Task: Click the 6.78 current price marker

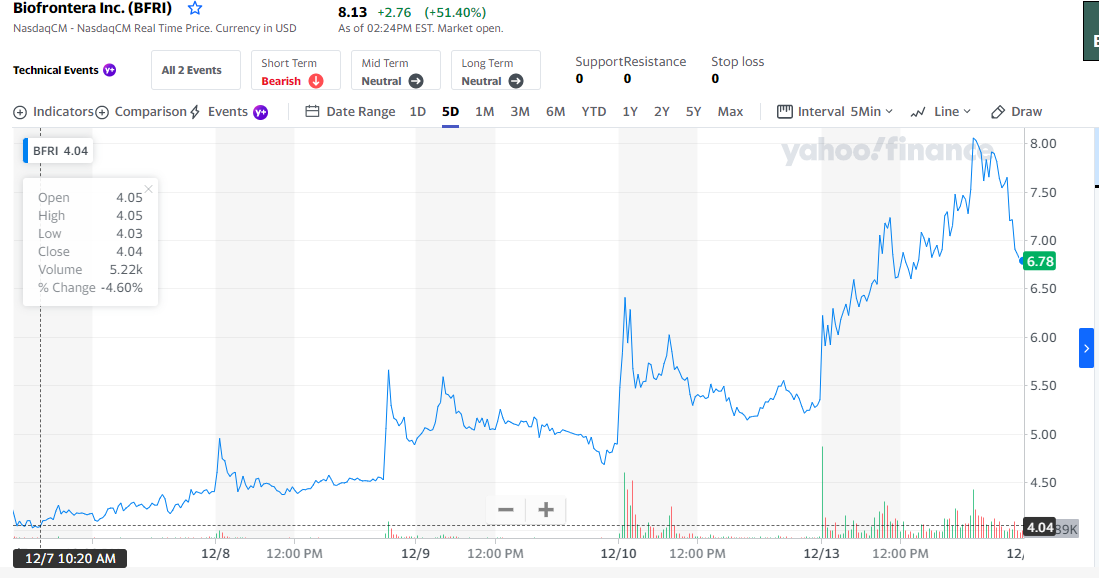Action: point(1039,261)
